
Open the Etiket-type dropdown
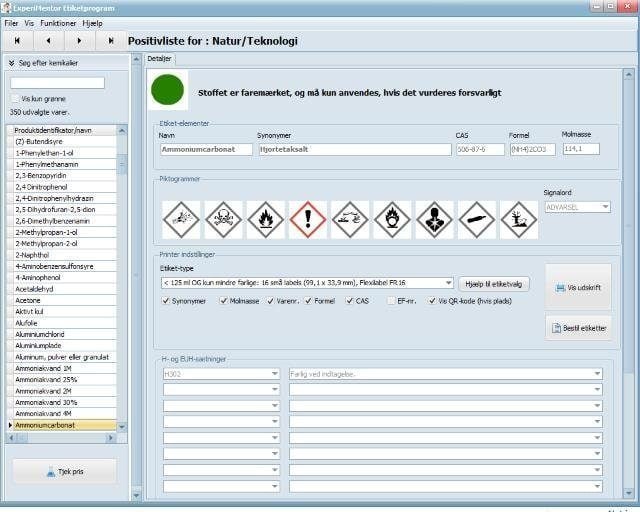[x=448, y=283]
